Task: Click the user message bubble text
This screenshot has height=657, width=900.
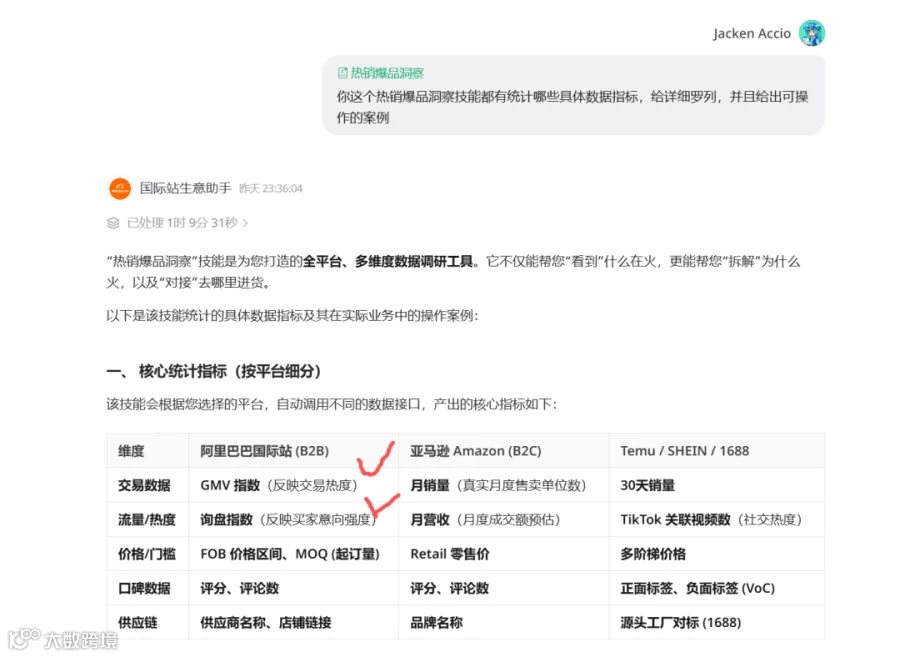Action: (x=572, y=107)
